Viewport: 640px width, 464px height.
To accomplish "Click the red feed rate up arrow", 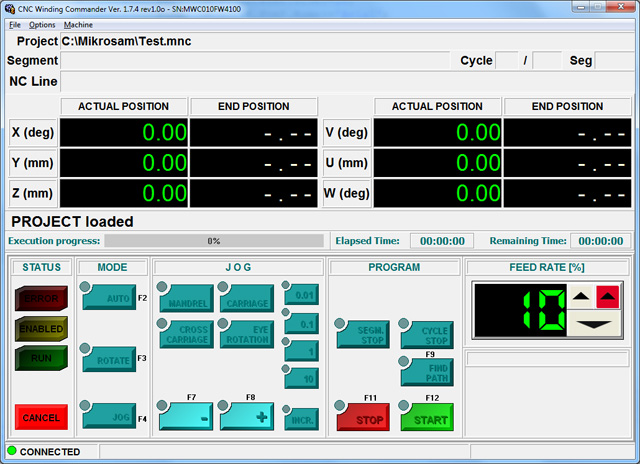I will pyautogui.click(x=608, y=297).
